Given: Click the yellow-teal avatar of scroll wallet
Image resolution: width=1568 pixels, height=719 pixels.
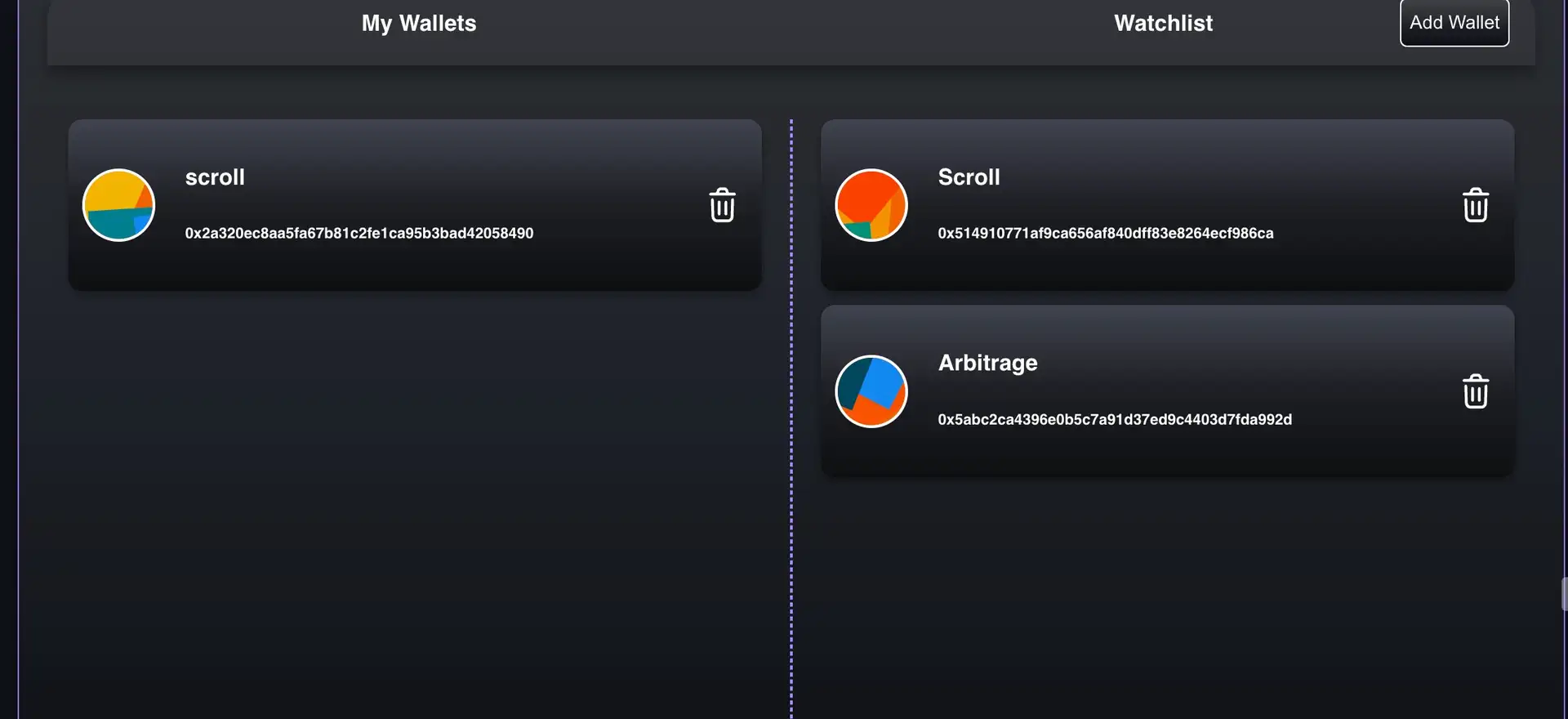Looking at the screenshot, I should coord(118,205).
